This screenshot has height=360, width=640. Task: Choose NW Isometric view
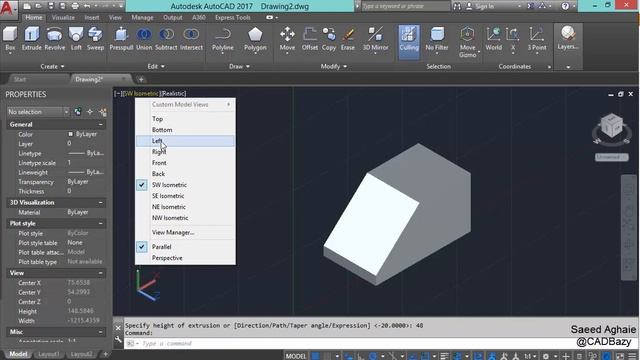(x=185, y=218)
